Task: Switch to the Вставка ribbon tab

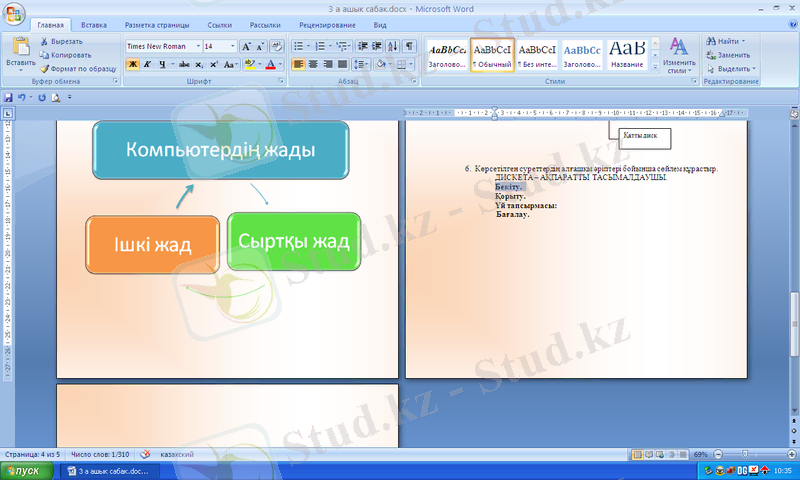Action: [x=94, y=23]
